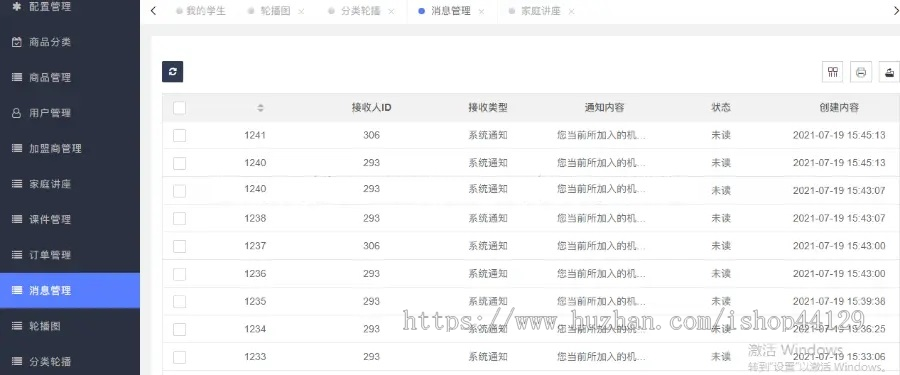Click the 课件管理 sidebar icon
900x375 pixels.
pyautogui.click(x=17, y=219)
